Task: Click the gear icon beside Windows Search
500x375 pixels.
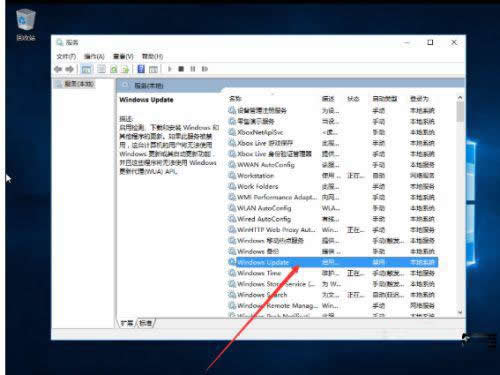Action: [x=232, y=294]
